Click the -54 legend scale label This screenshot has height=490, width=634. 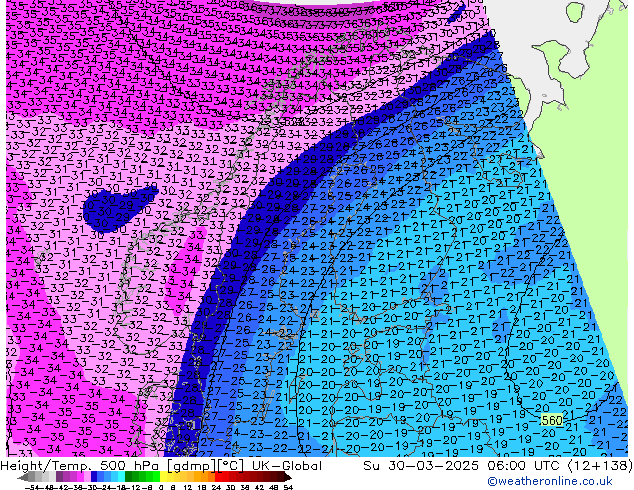coord(32,487)
